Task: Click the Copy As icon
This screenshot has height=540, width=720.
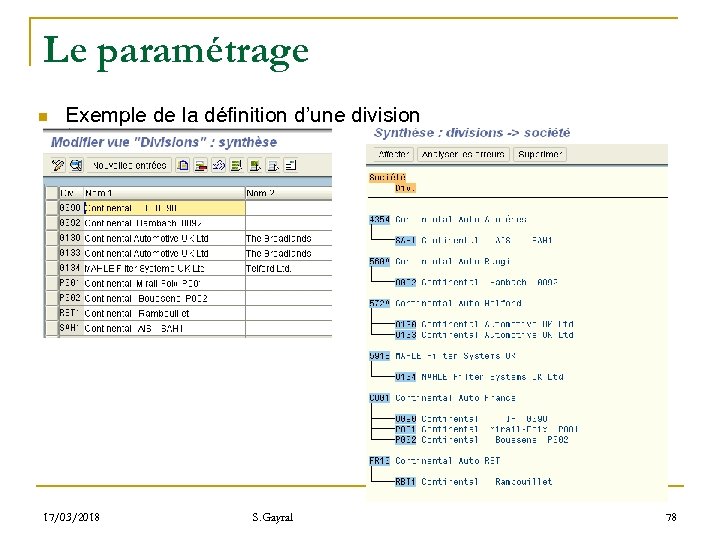Action: (x=183, y=165)
